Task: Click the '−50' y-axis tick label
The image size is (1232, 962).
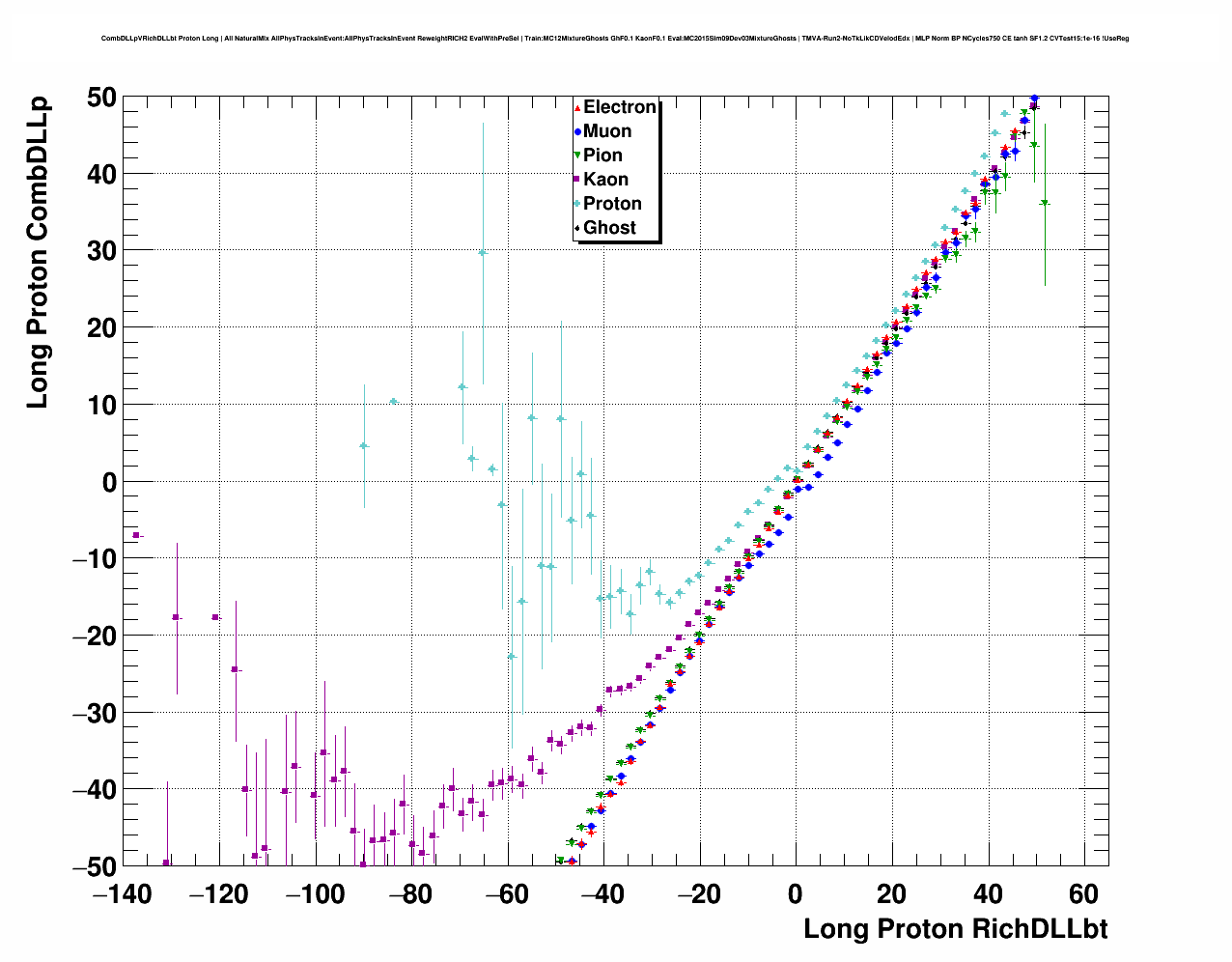Action: (x=95, y=867)
